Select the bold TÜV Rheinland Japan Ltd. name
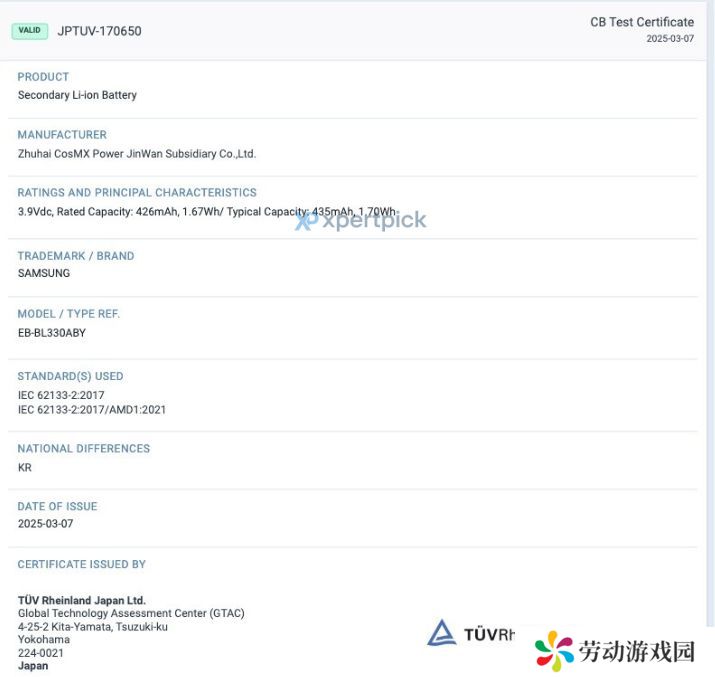Viewport: 715px width, 677px height. point(82,600)
